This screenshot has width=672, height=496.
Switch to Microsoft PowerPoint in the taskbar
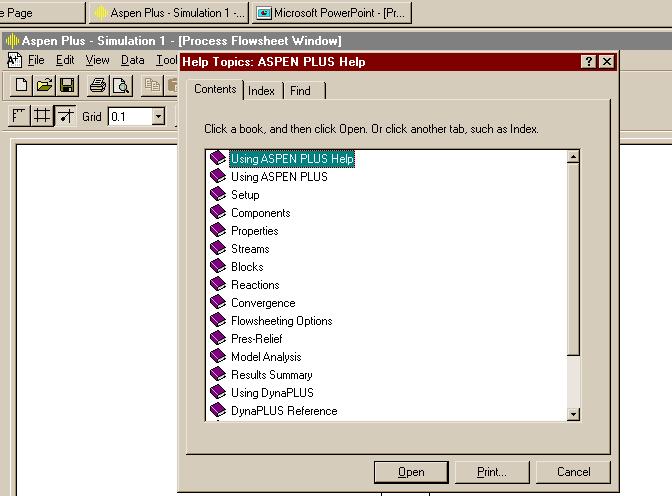click(x=330, y=13)
